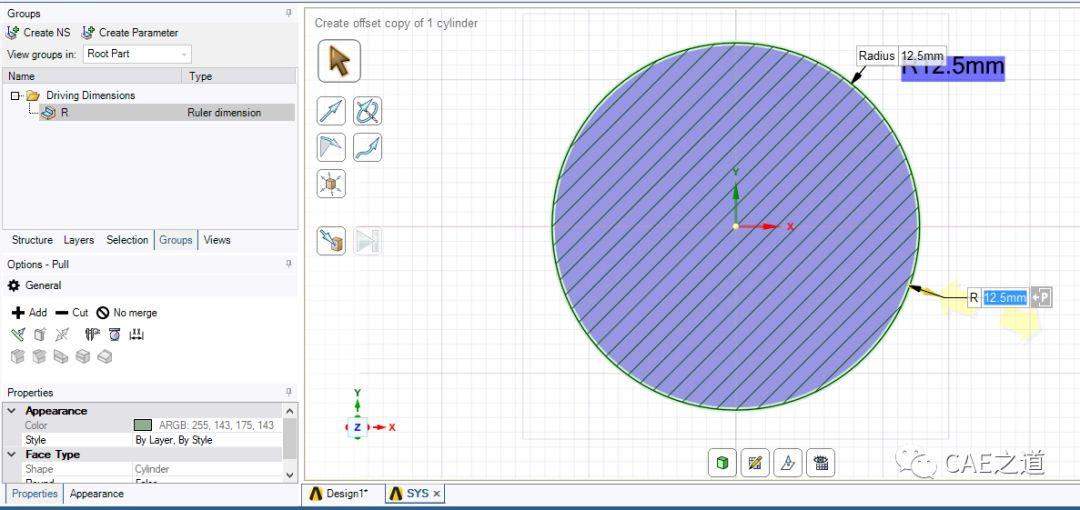
Task: Collapse the Appearance property section
Action: pos(12,411)
